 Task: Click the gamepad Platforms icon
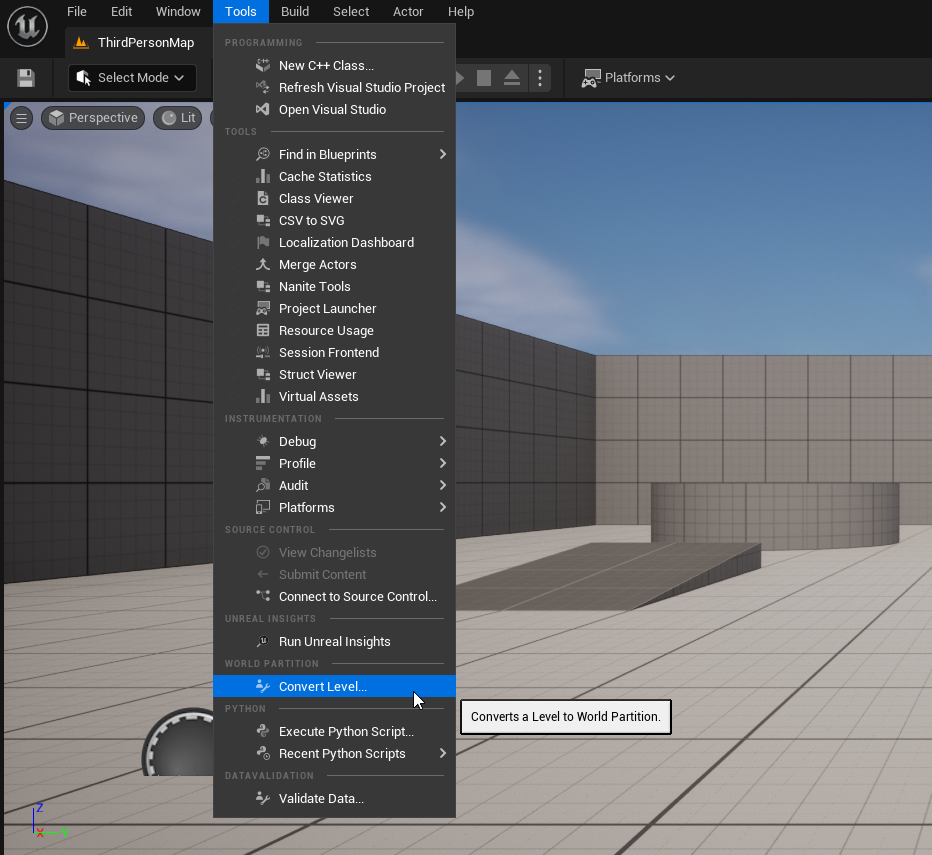(589, 77)
